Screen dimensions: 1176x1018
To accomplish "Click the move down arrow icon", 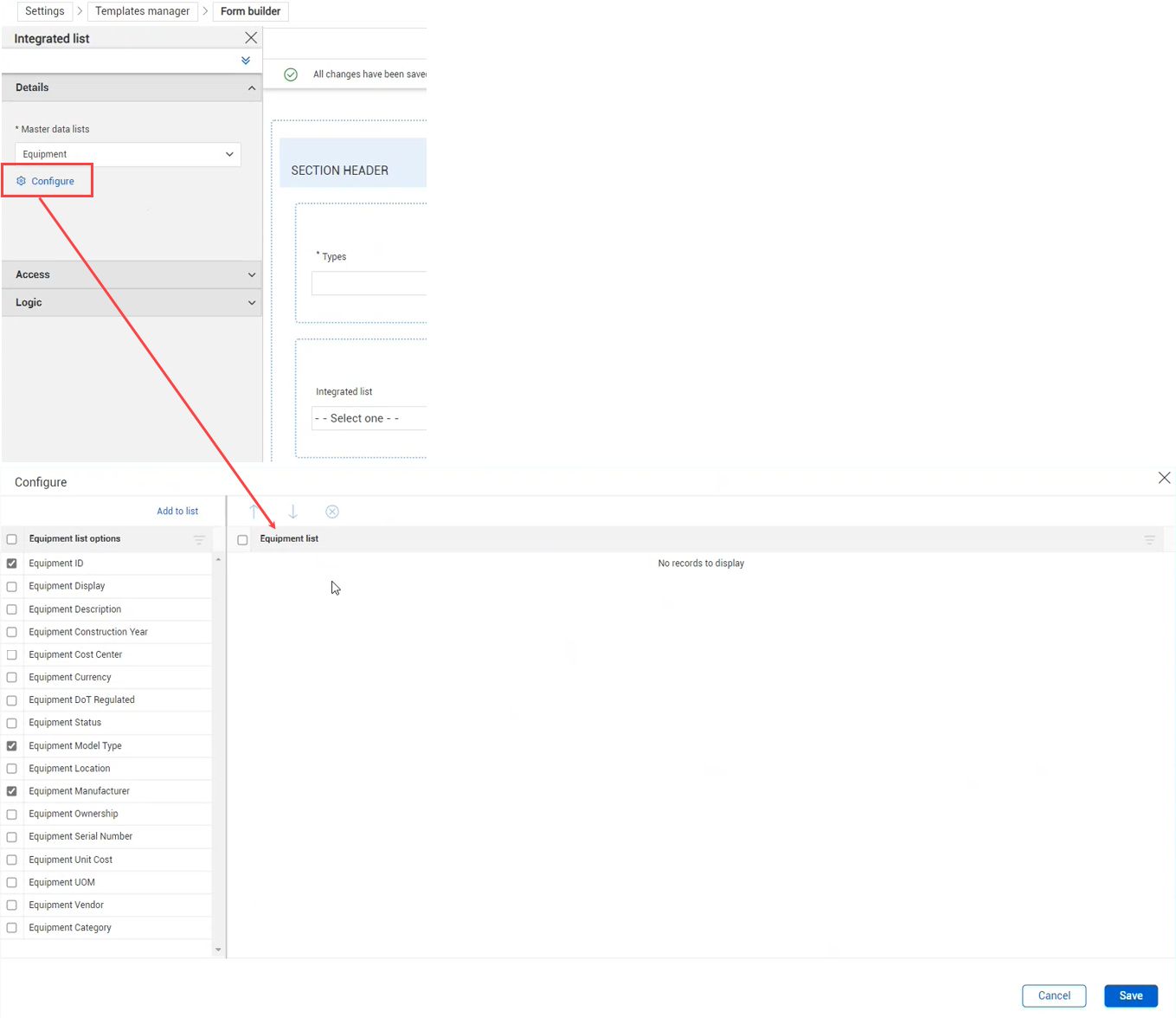I will point(293,512).
